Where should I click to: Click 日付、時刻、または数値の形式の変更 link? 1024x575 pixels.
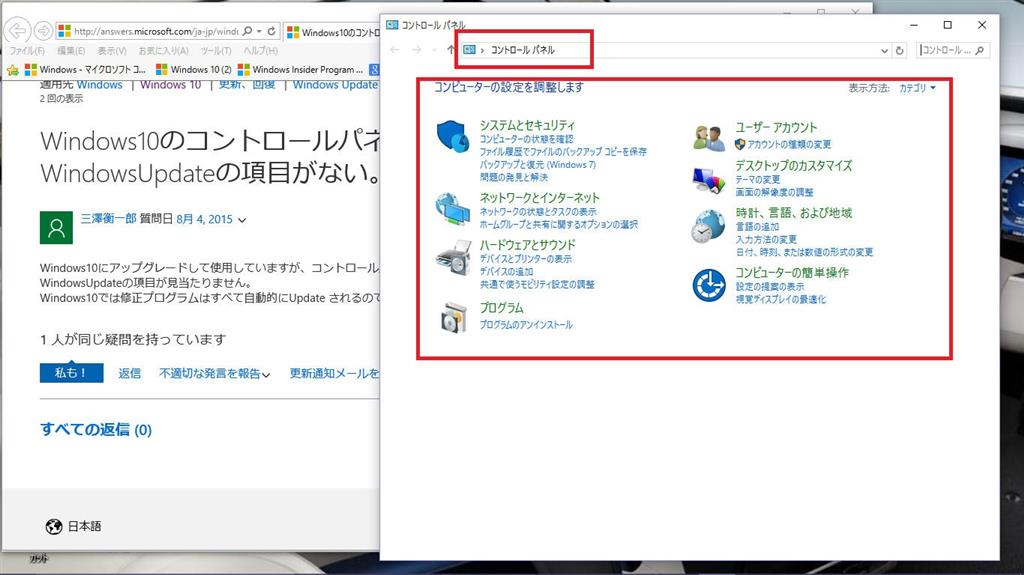(x=804, y=252)
